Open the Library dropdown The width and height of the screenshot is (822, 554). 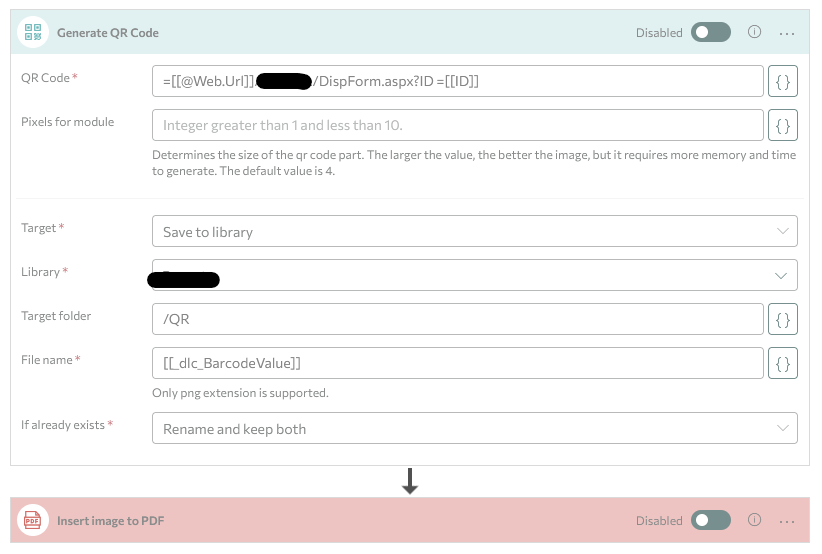tap(474, 275)
